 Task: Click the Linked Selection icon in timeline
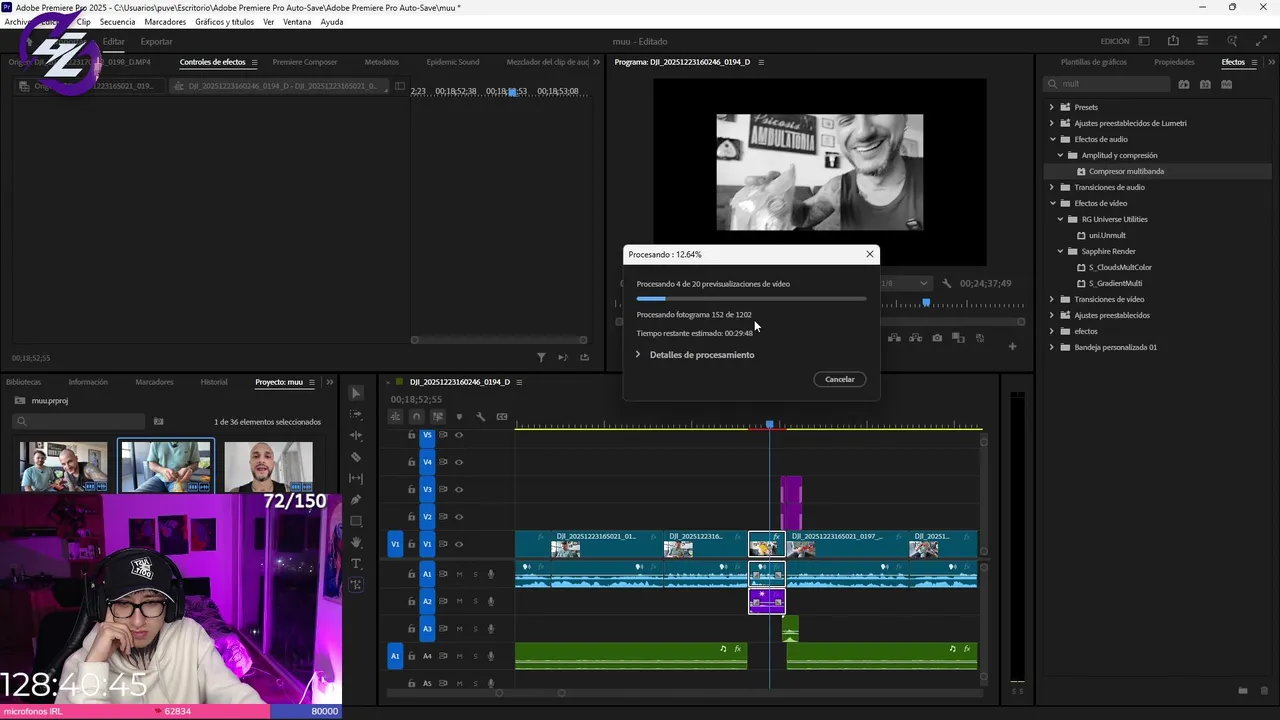(x=438, y=417)
